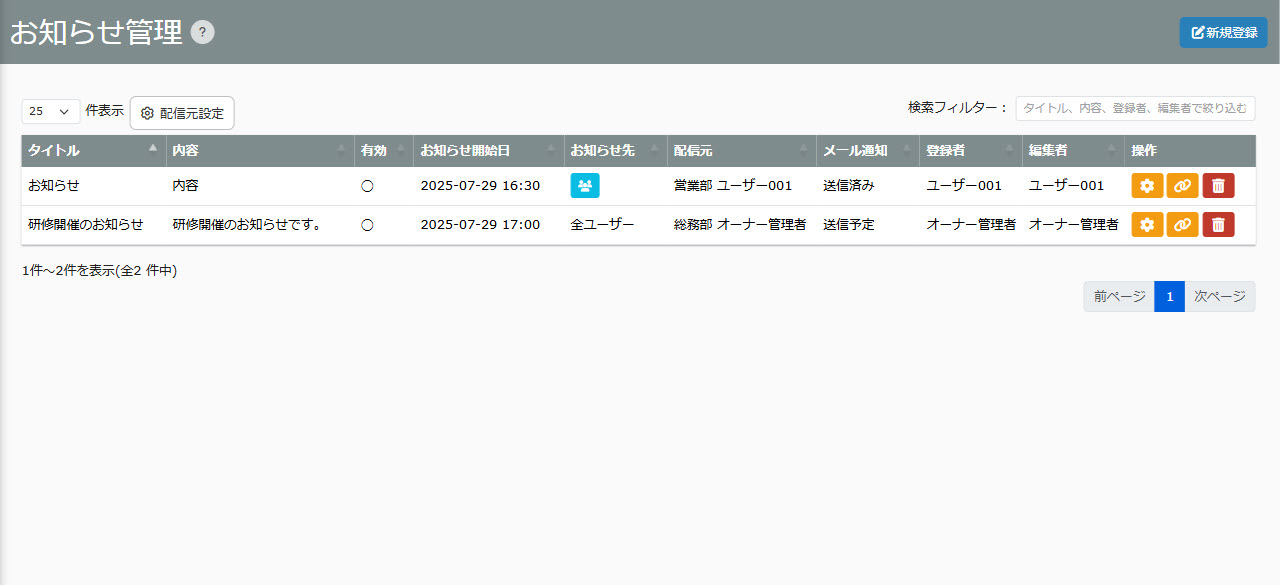The height and width of the screenshot is (585, 1280).
Task: Click the help question mark icon
Action: 203,32
